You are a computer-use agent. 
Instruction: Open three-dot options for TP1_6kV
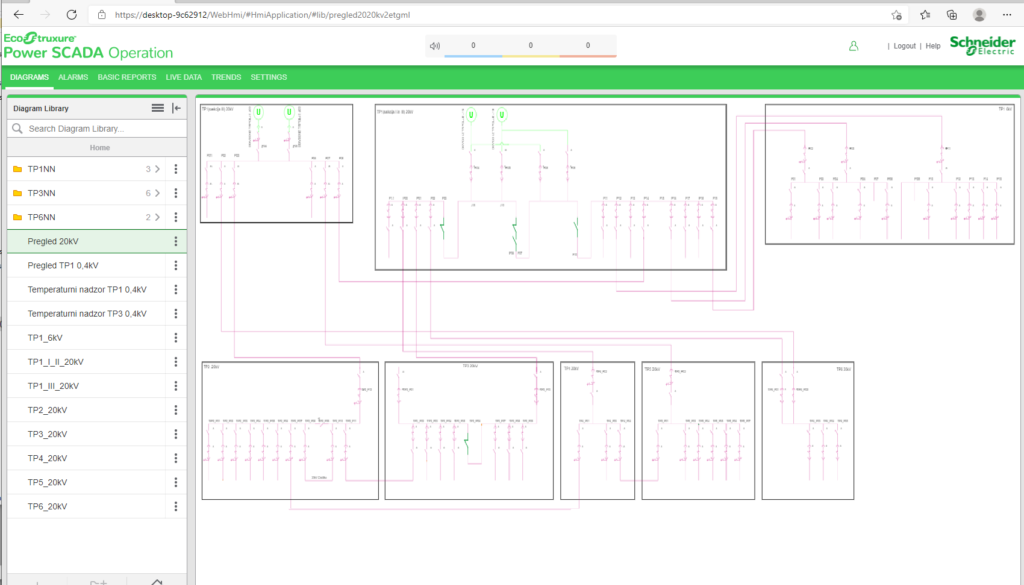(176, 338)
